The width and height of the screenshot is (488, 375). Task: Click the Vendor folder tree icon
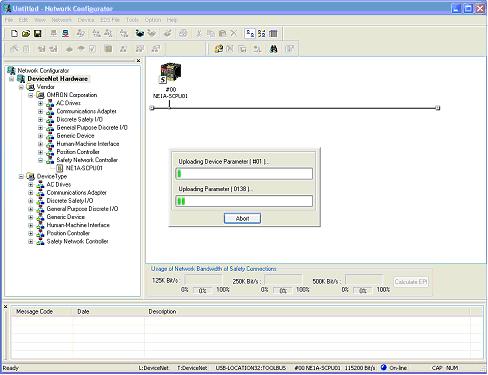click(x=31, y=87)
